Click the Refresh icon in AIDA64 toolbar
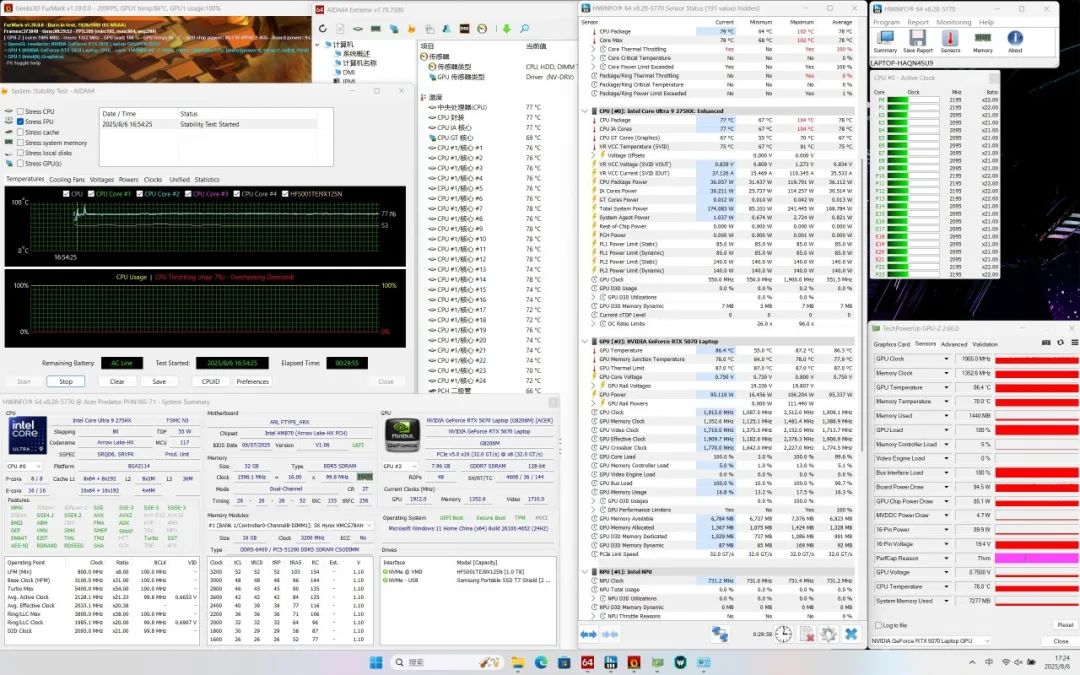The width and height of the screenshot is (1080, 675). point(322,28)
